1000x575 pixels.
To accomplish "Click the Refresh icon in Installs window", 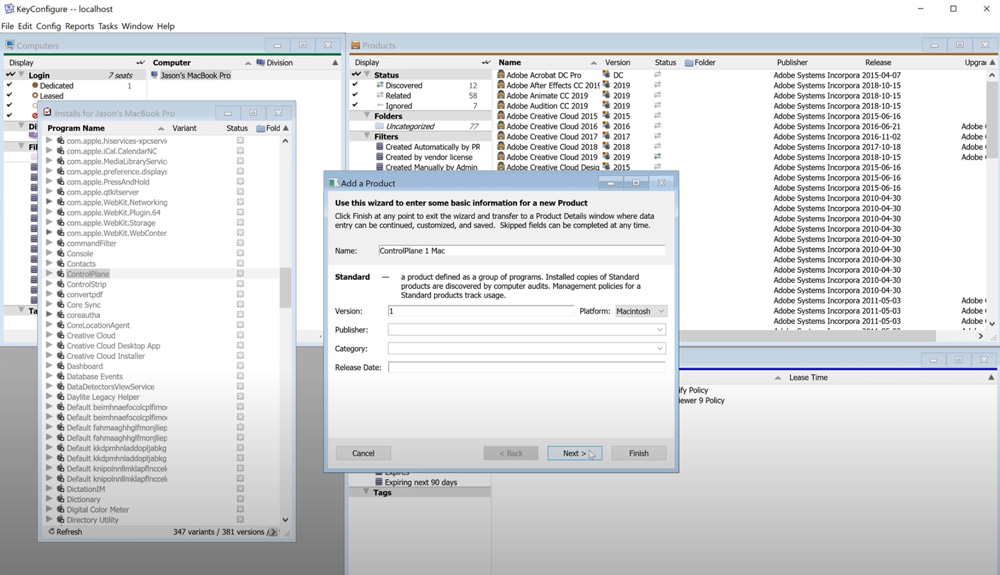I will (52, 532).
